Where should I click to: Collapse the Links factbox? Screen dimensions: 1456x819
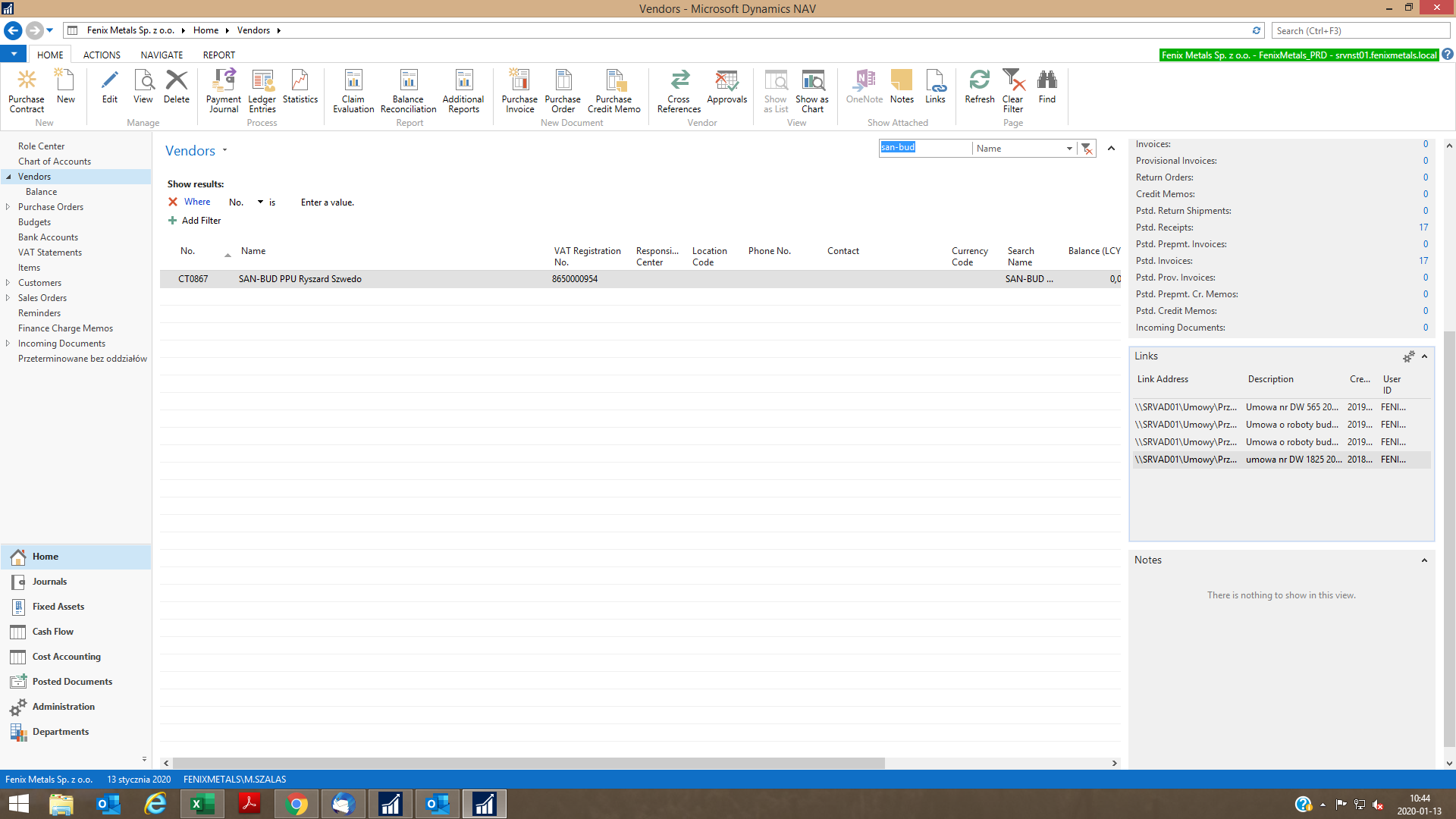[x=1424, y=356]
